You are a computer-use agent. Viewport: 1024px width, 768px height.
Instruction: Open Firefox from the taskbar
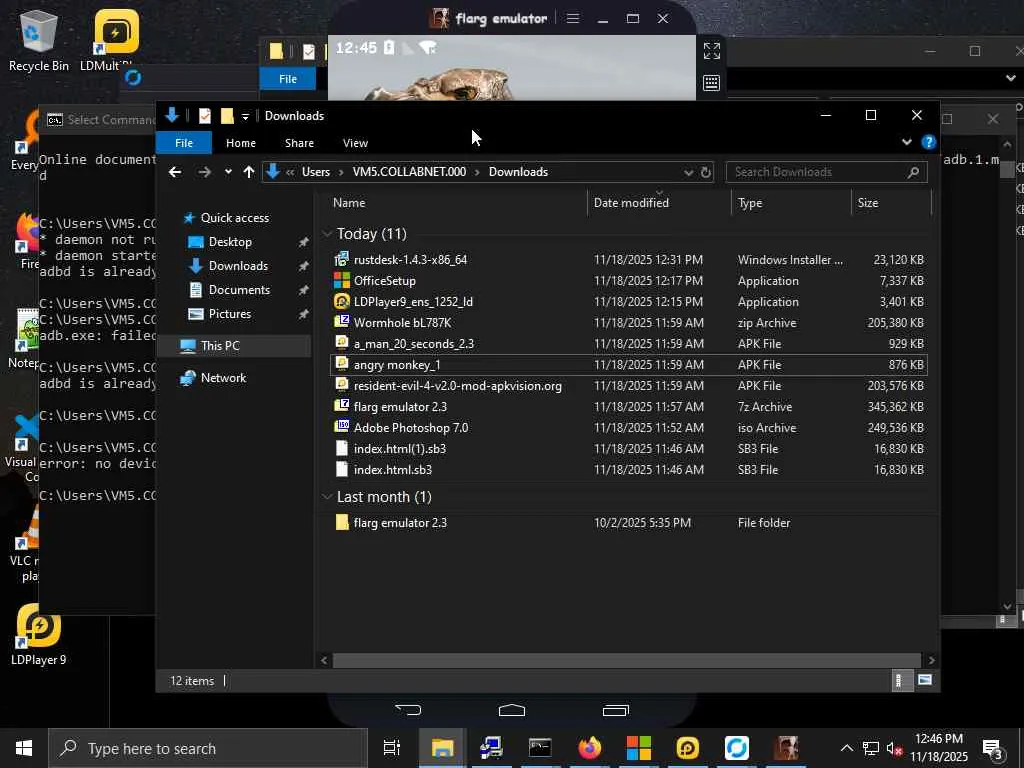point(589,748)
